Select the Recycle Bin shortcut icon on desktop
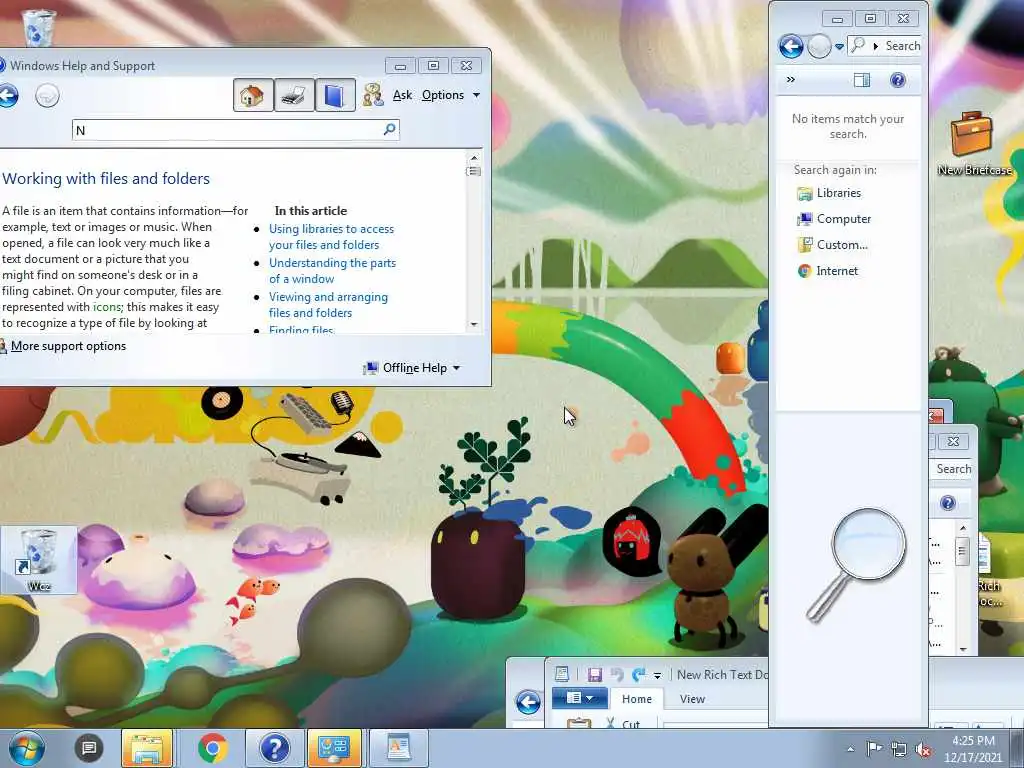Screen dimensions: 1024x768 39,560
